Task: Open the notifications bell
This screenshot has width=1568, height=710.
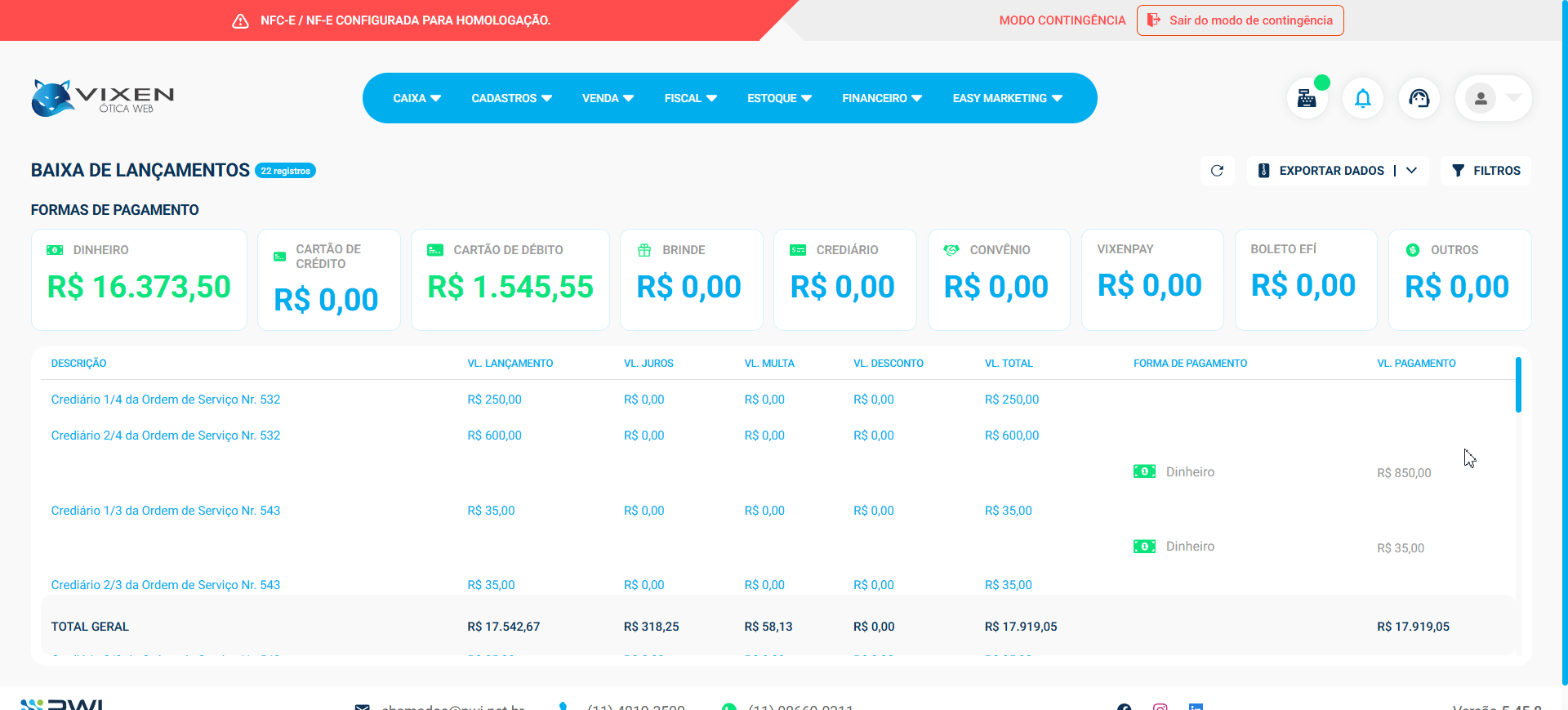Action: (x=1363, y=99)
